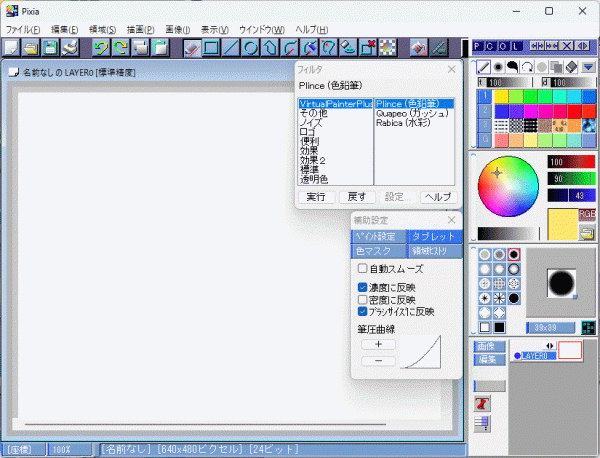Click the transparency checkerboard color icon

coord(388,48)
